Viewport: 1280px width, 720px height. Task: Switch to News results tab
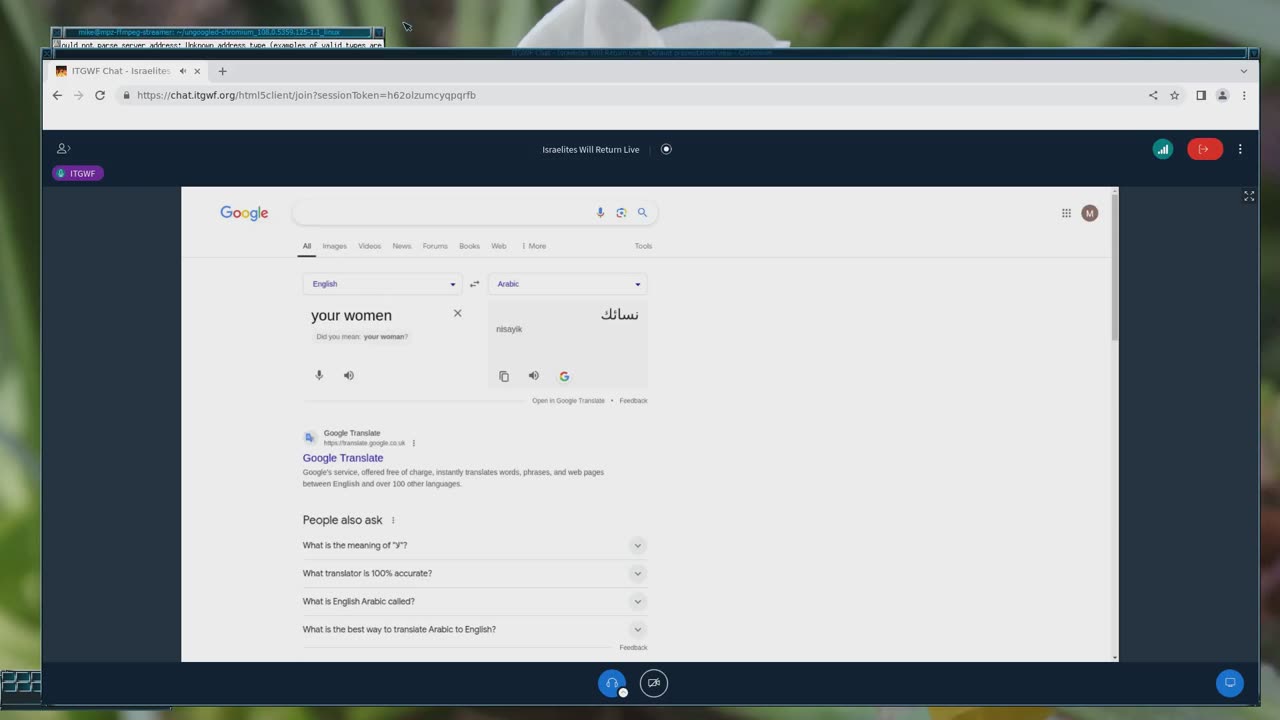402,246
